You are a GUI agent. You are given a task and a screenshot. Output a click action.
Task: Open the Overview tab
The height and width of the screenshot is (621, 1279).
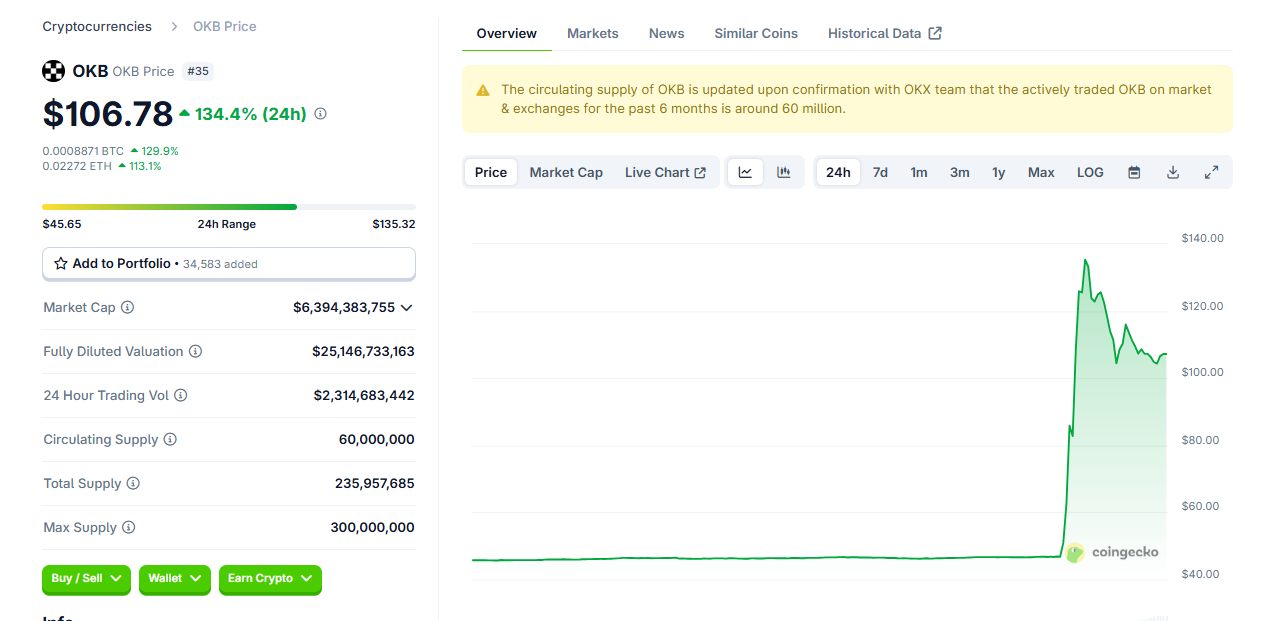pos(507,33)
